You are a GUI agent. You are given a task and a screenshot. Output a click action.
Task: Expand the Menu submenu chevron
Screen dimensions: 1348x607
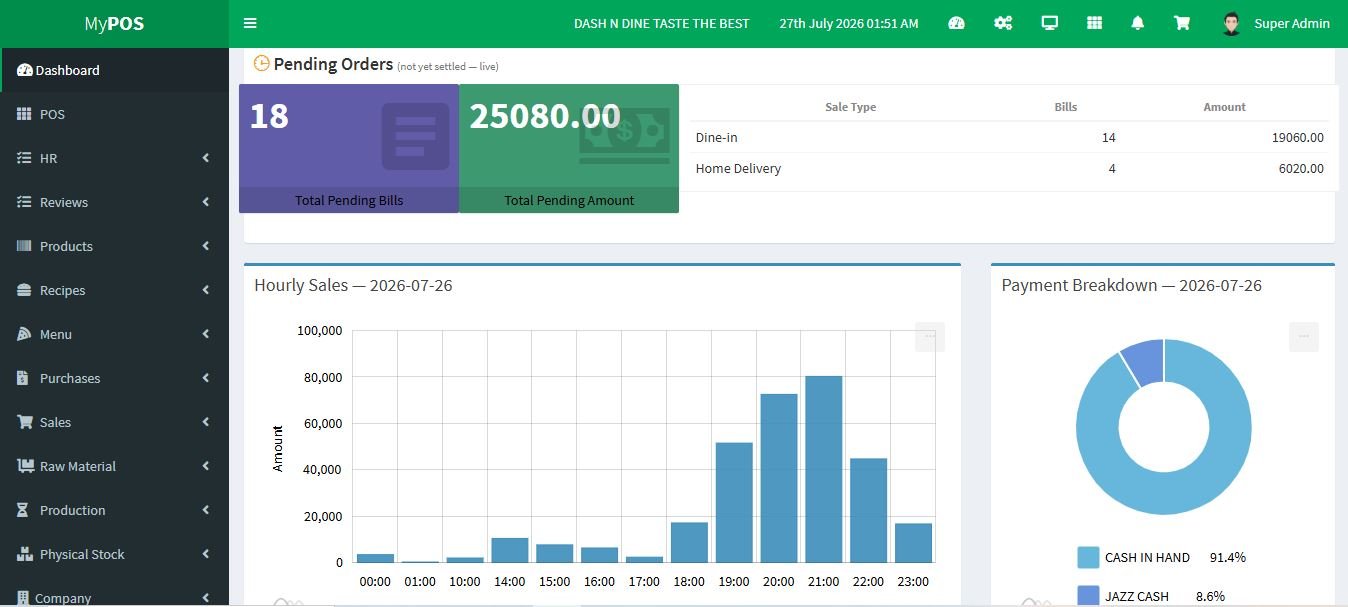pyautogui.click(x=206, y=334)
